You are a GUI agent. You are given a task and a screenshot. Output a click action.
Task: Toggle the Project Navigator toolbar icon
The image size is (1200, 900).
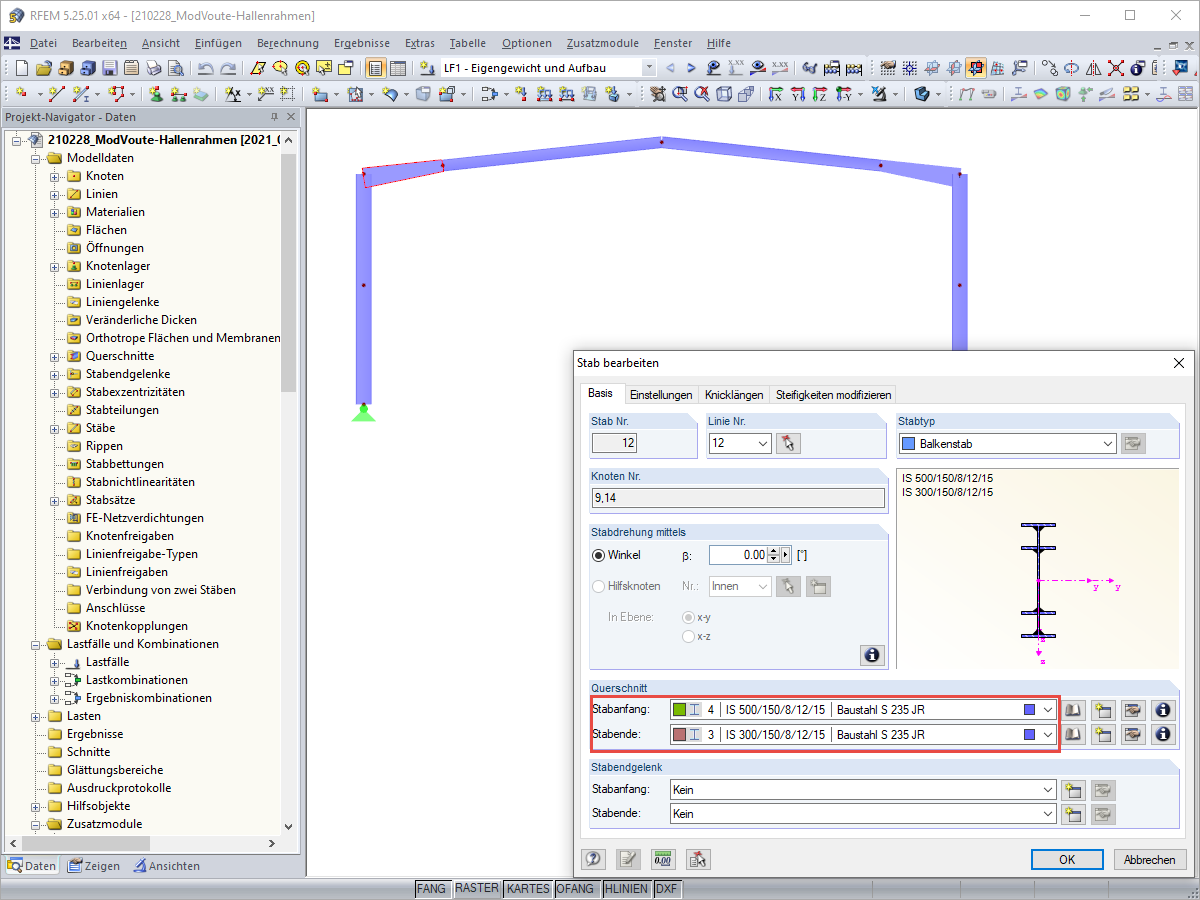tap(376, 68)
